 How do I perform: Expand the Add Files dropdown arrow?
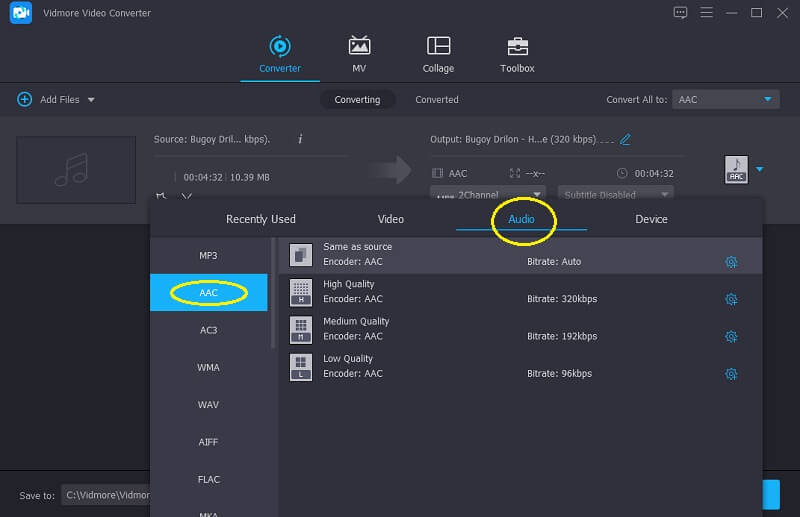click(x=91, y=100)
